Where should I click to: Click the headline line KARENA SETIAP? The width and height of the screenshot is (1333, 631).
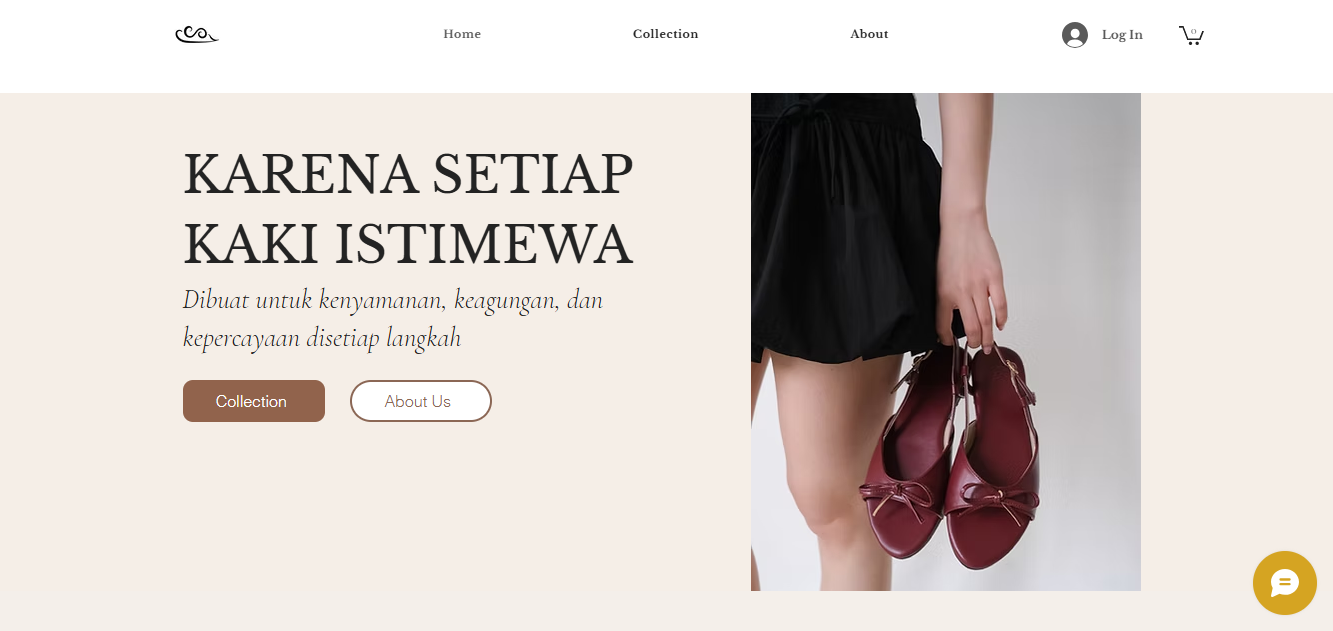408,173
